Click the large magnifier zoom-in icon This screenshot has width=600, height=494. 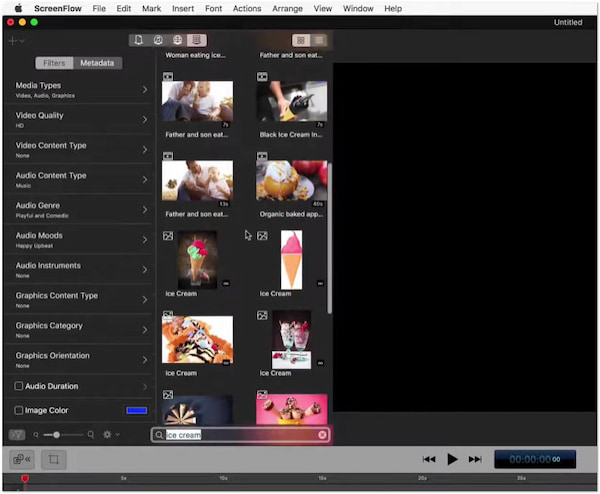click(91, 435)
